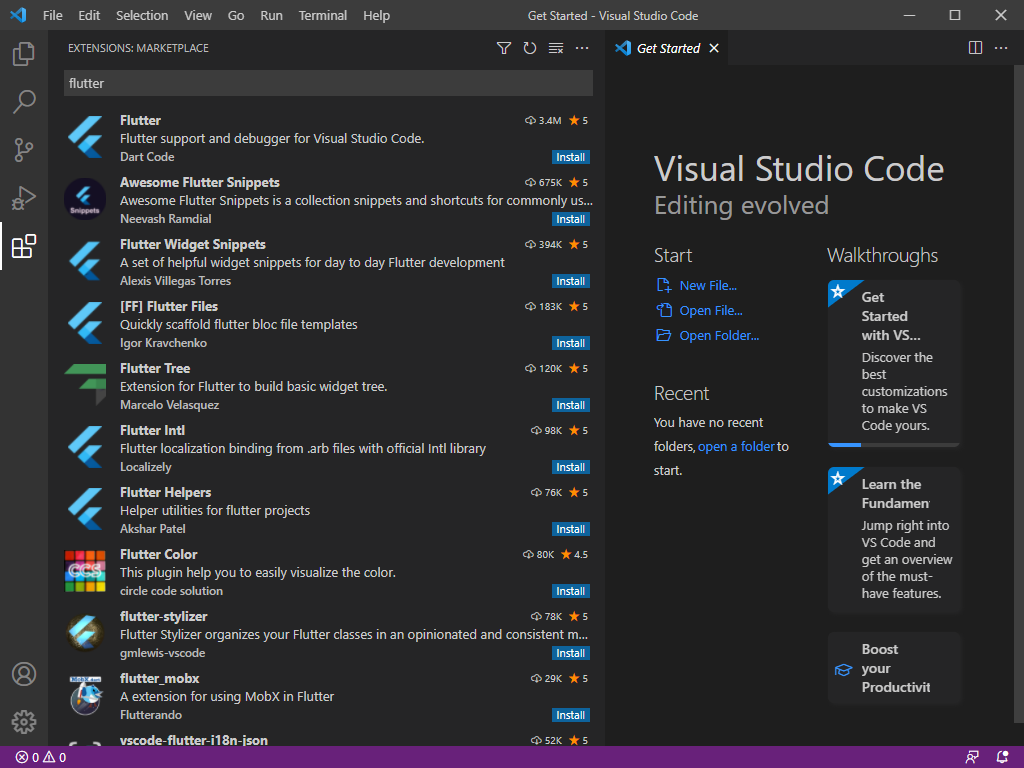The image size is (1024, 768).
Task: Open the Edit menu
Action: click(x=89, y=16)
